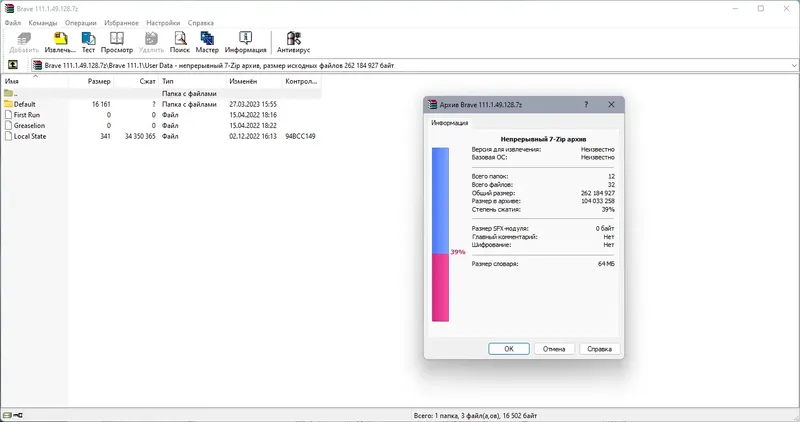Select the First Run file icon
Screen dimensions: 800x422
[8, 115]
